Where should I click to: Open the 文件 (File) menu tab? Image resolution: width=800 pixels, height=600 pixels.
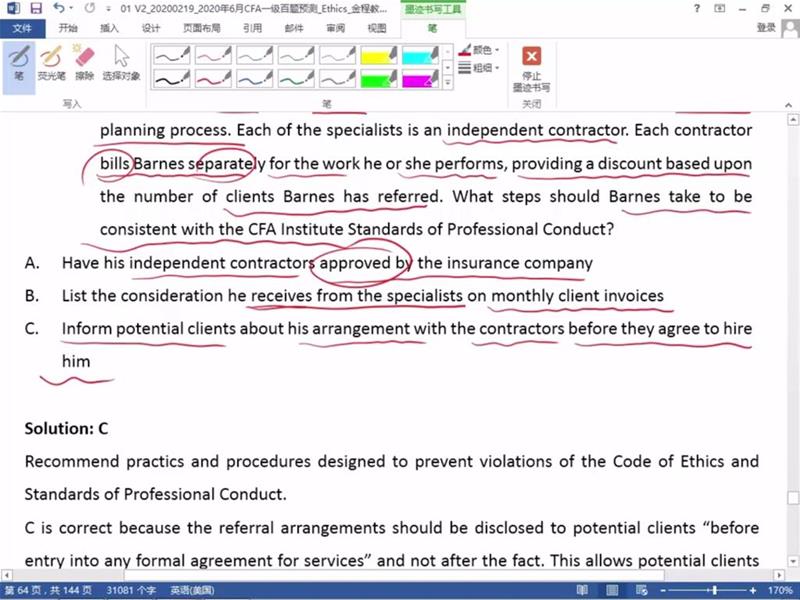pyautogui.click(x=22, y=28)
